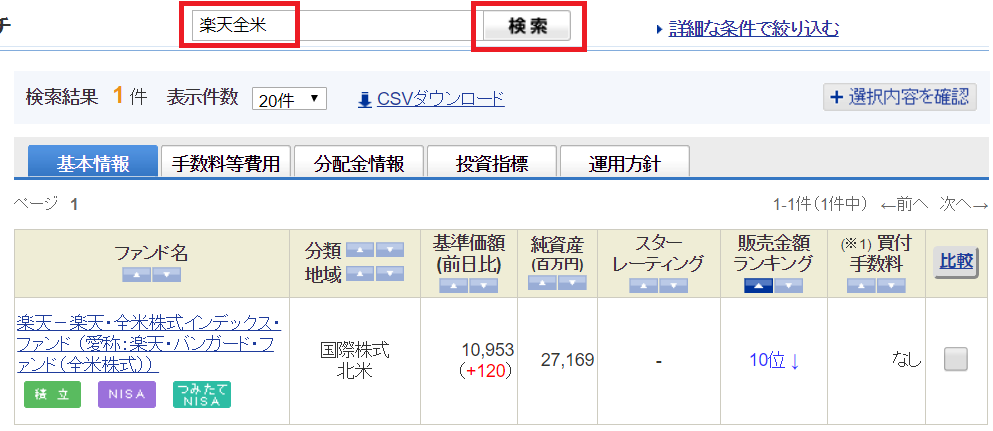Image resolution: width=993 pixels, height=431 pixels.
Task: Sort 基準価額 ascending arrow
Action: click(453, 286)
